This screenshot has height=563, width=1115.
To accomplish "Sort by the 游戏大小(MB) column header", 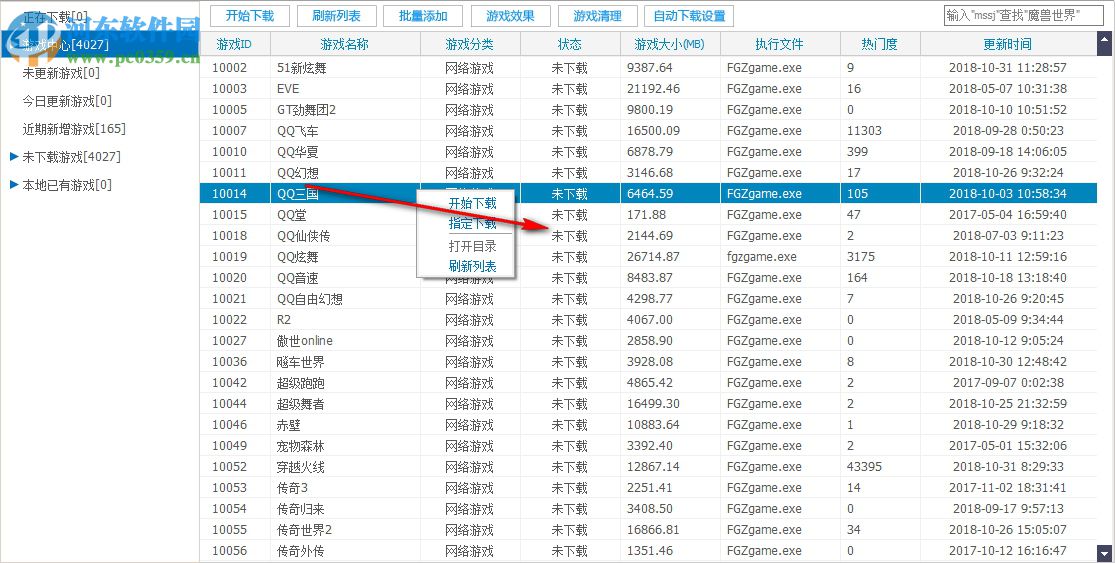I will (670, 44).
